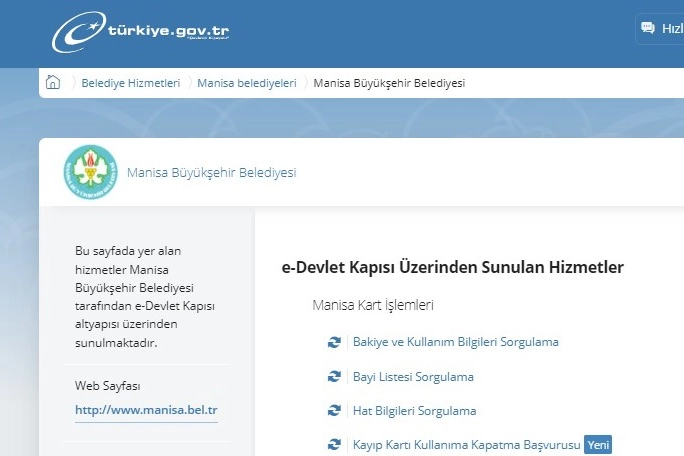Visit http://www.manisa.bel.tr web page link
Screen dimensions: 684x456
pyautogui.click(x=146, y=410)
